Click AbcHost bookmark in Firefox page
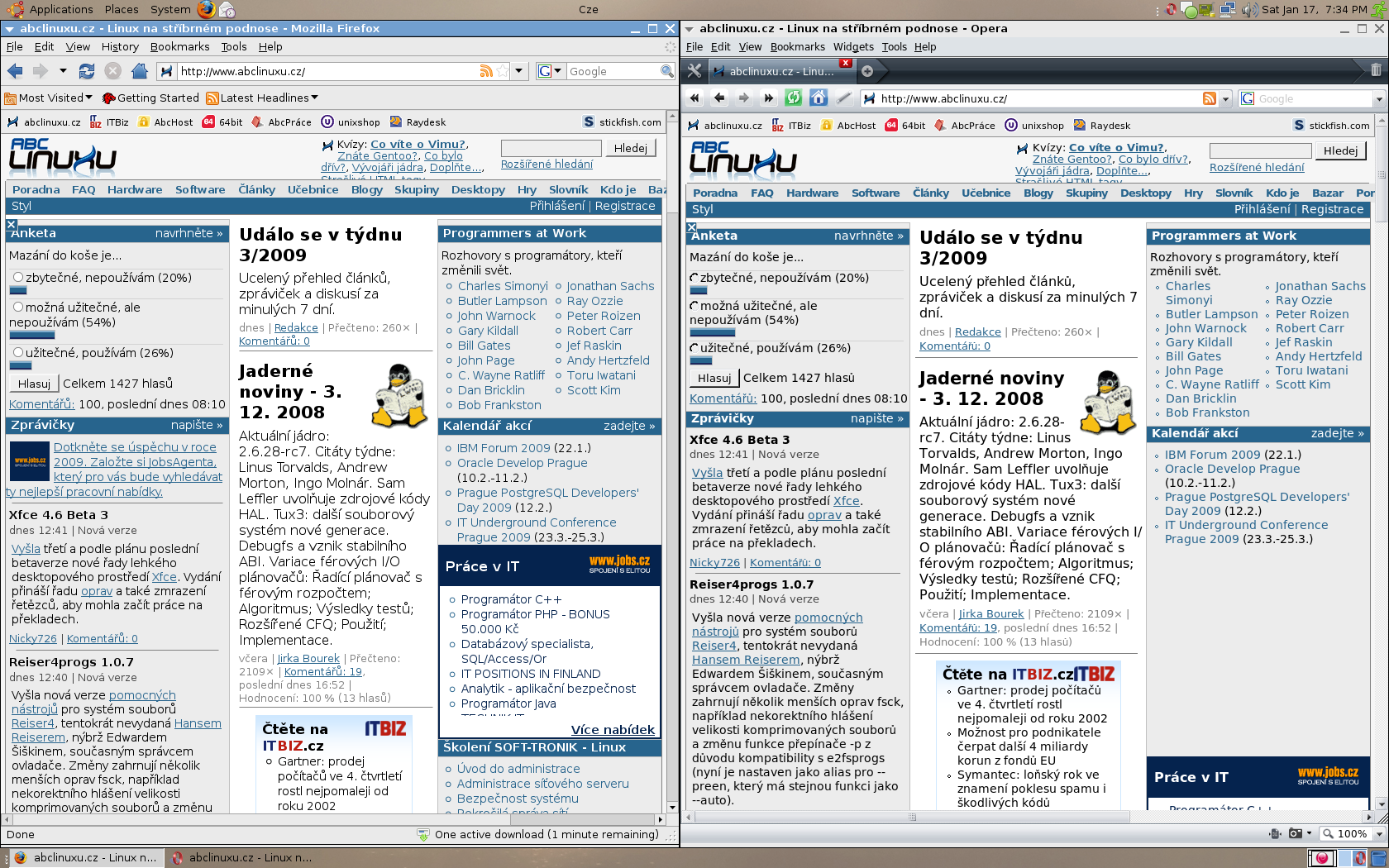 pyautogui.click(x=165, y=122)
